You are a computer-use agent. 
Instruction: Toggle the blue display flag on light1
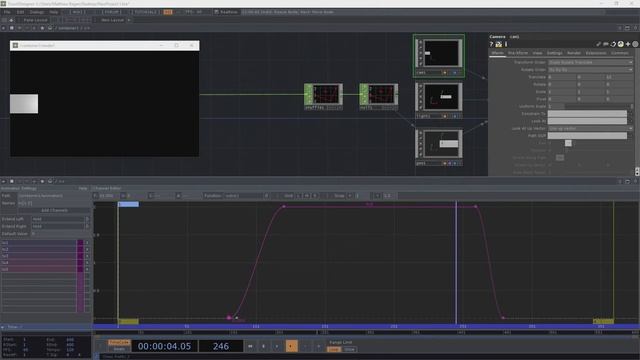[x=455, y=116]
